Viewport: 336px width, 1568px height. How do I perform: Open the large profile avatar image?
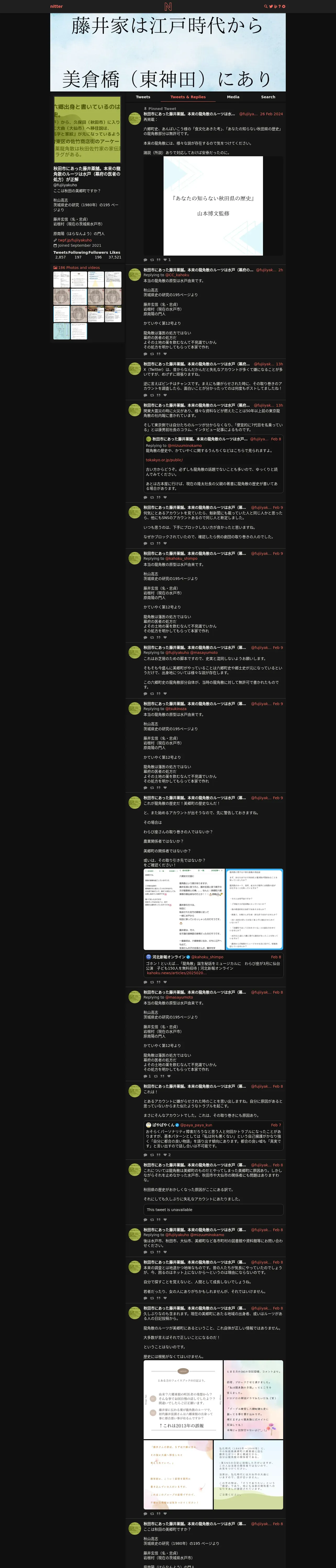click(x=87, y=129)
